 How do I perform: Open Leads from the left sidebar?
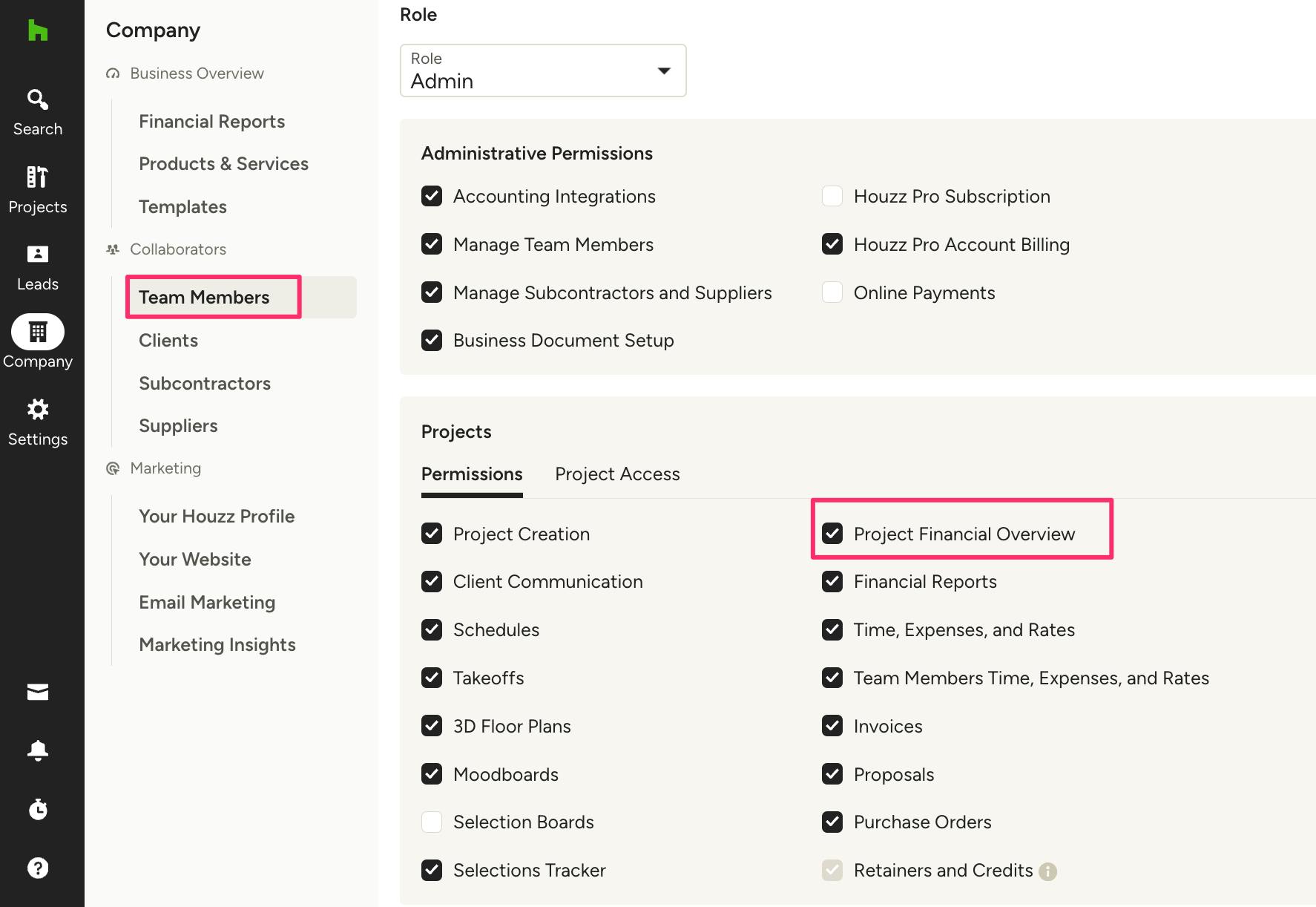(38, 268)
